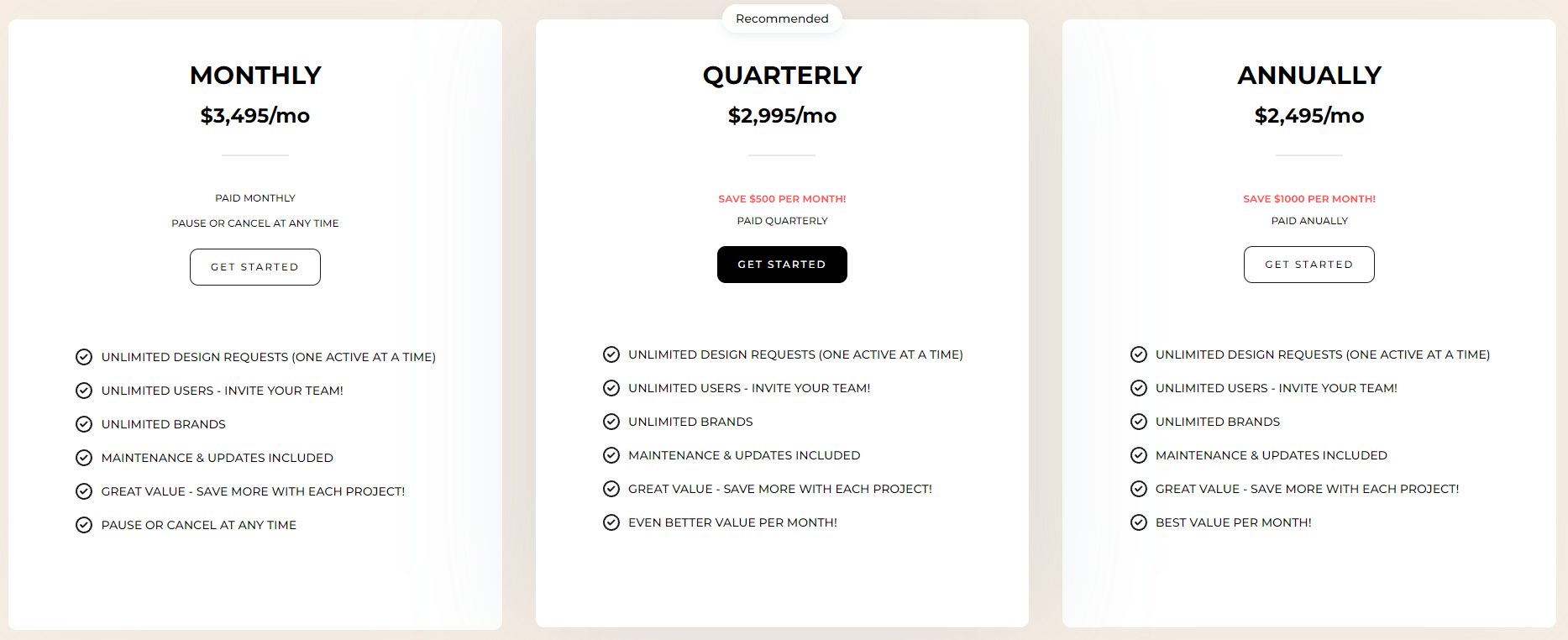Click Get Started under Annually plan
The height and width of the screenshot is (640, 1568).
(1309, 265)
